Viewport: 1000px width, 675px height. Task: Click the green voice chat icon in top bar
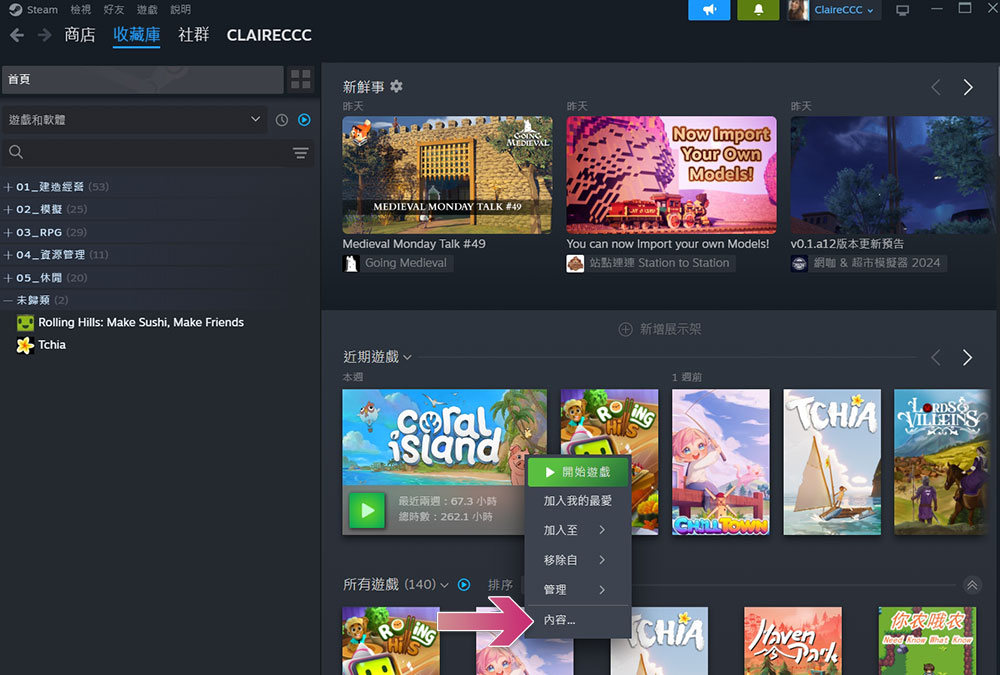coord(709,10)
